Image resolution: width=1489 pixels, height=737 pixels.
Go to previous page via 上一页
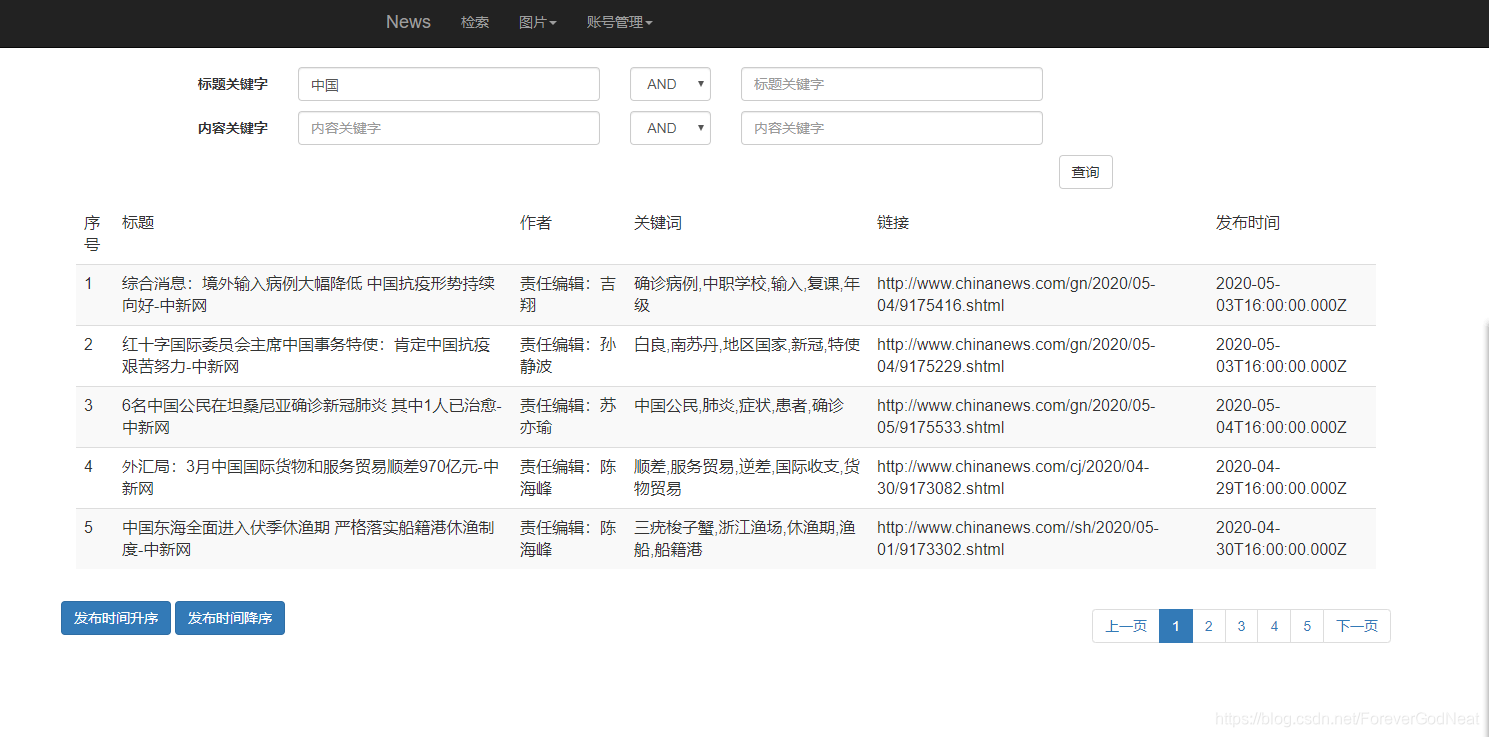tap(1126, 626)
